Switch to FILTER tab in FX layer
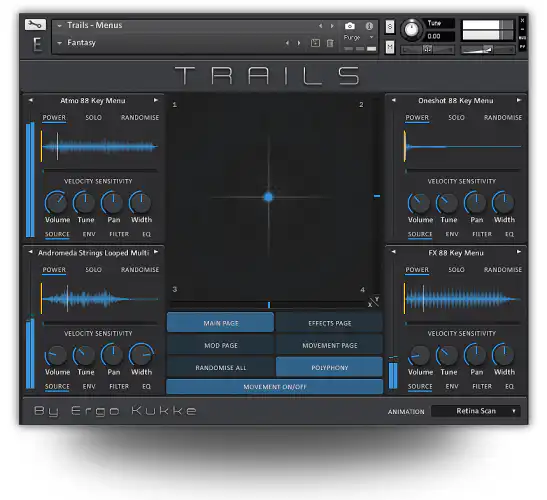Image resolution: width=547 pixels, height=500 pixels. (x=482, y=386)
